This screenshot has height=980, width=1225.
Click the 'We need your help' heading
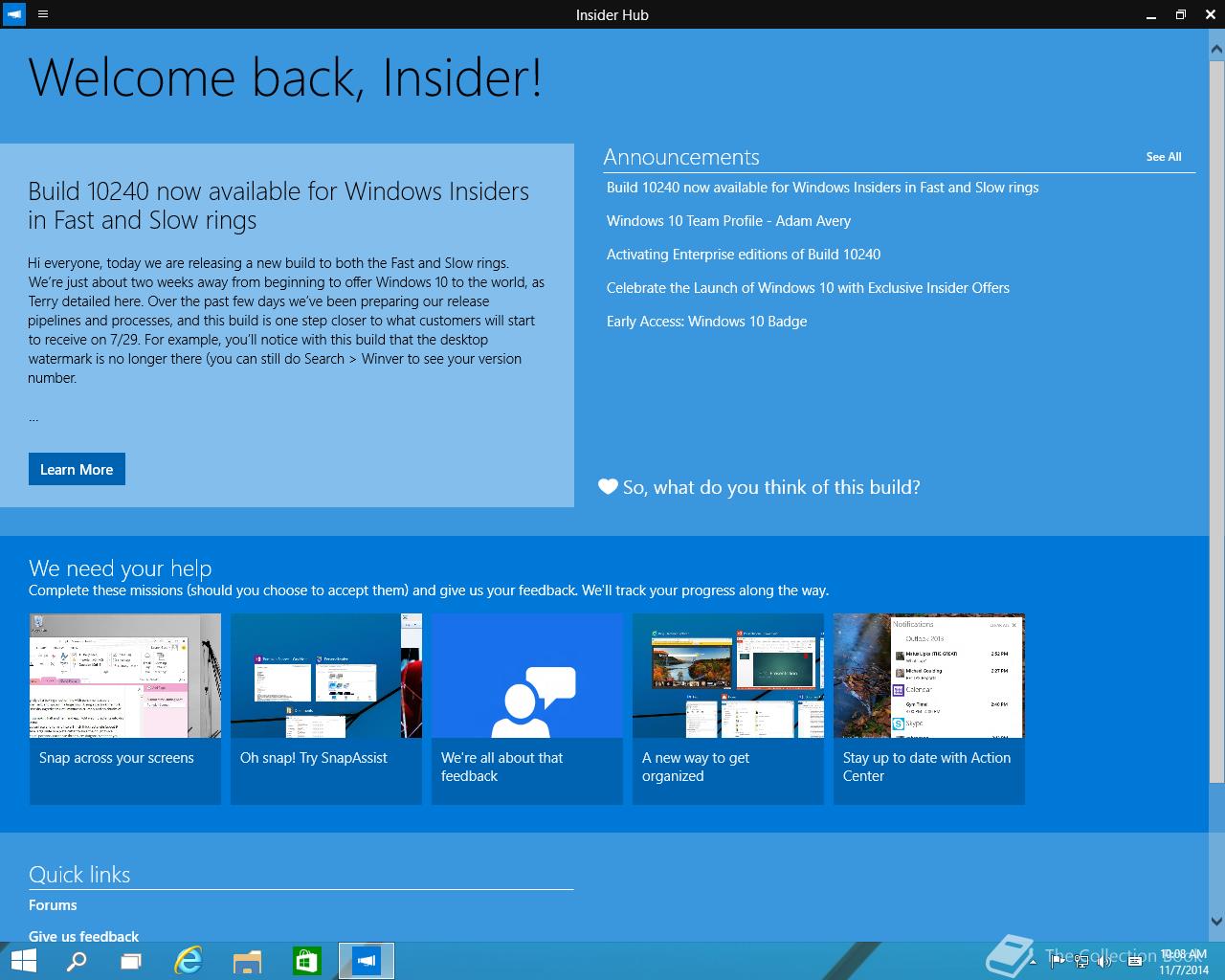pyautogui.click(x=120, y=568)
